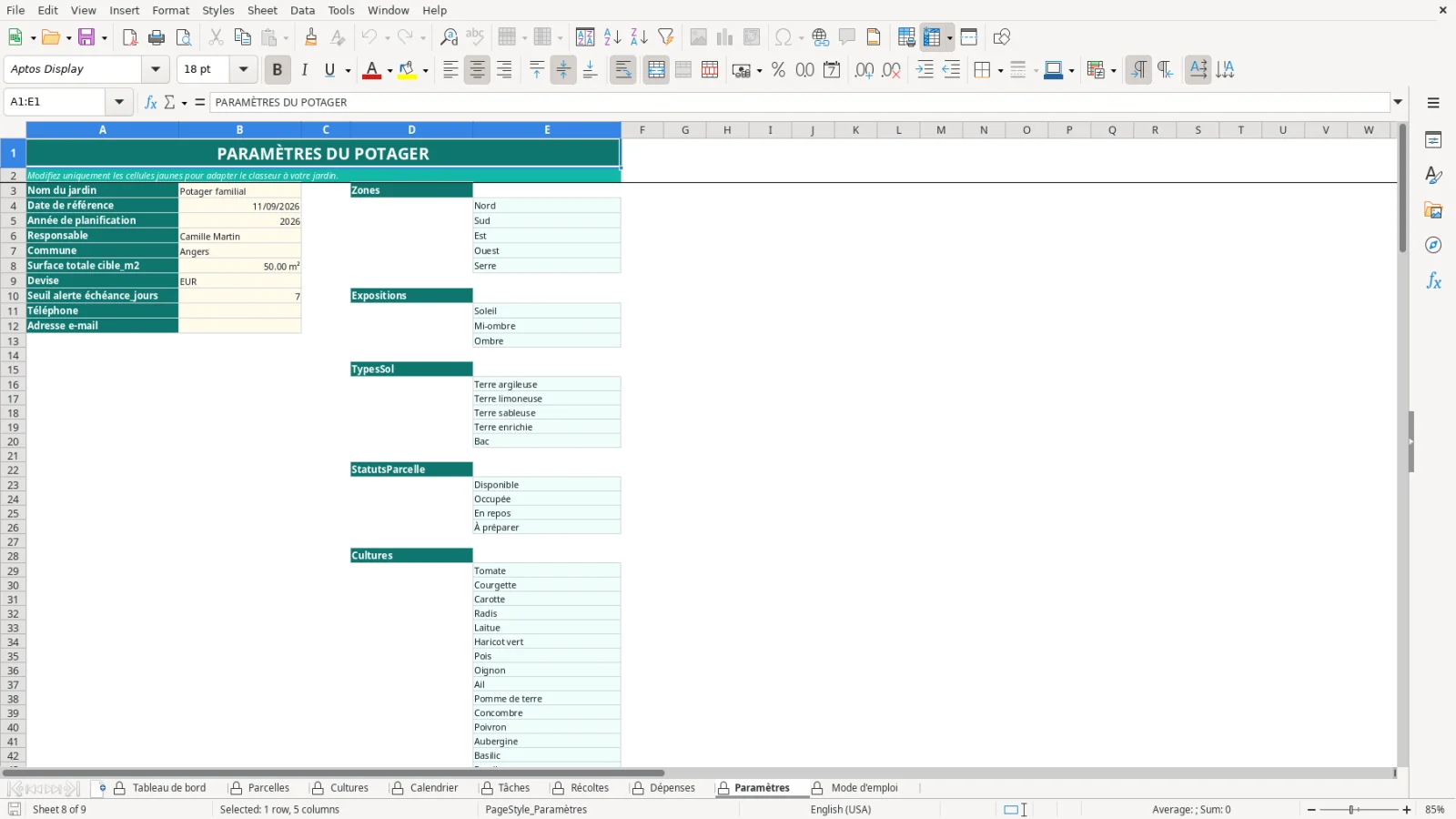Open the Borders dropdown arrow
The image size is (1456, 819).
pyautogui.click(x=1000, y=71)
